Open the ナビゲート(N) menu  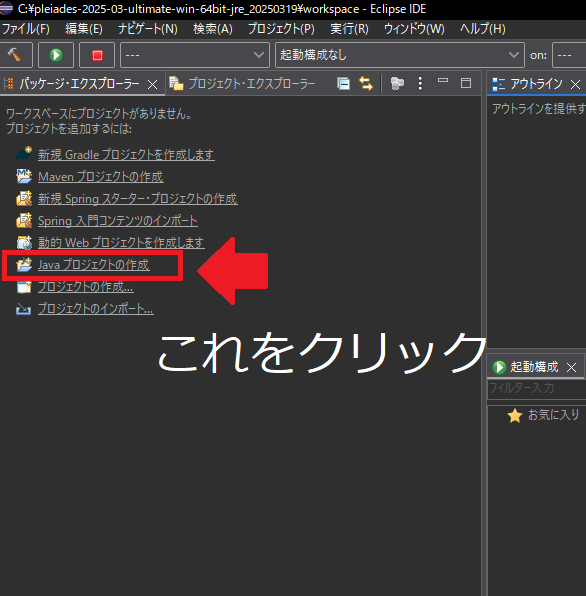pos(148,29)
